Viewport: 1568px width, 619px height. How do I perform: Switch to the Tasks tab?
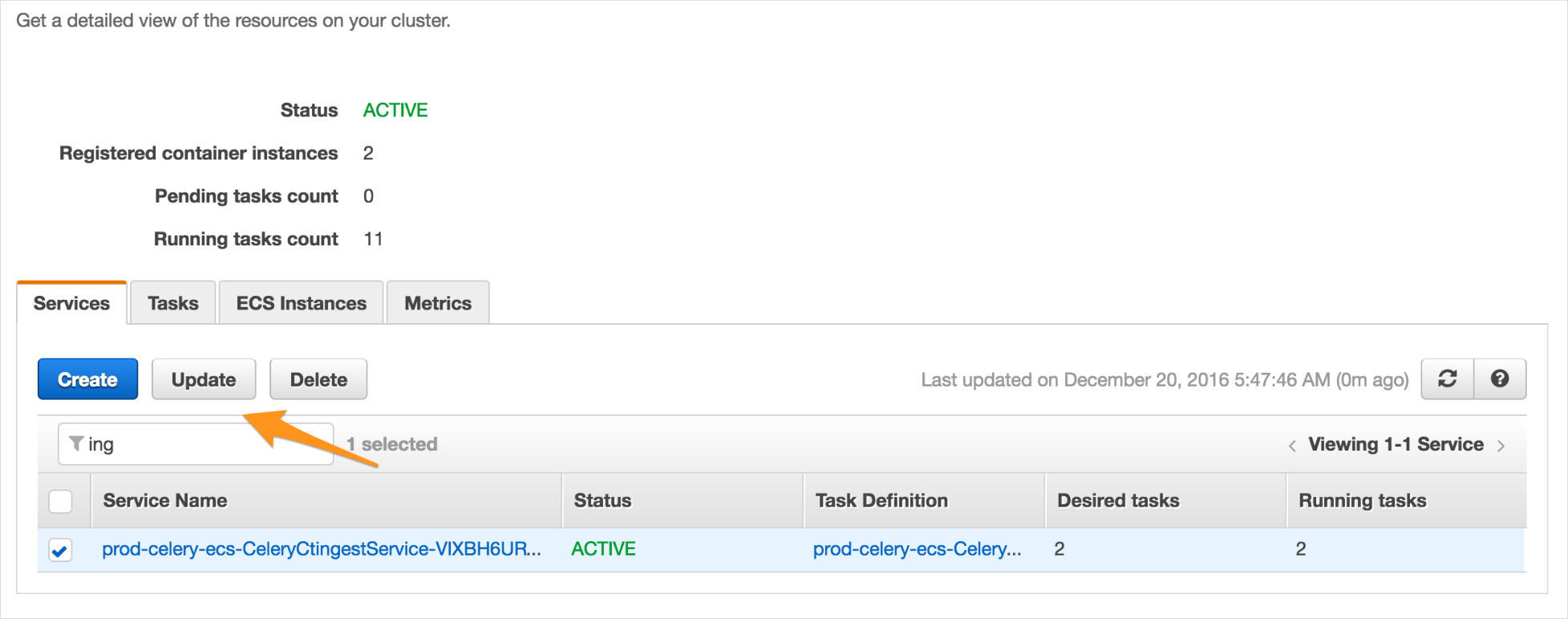pos(172,303)
